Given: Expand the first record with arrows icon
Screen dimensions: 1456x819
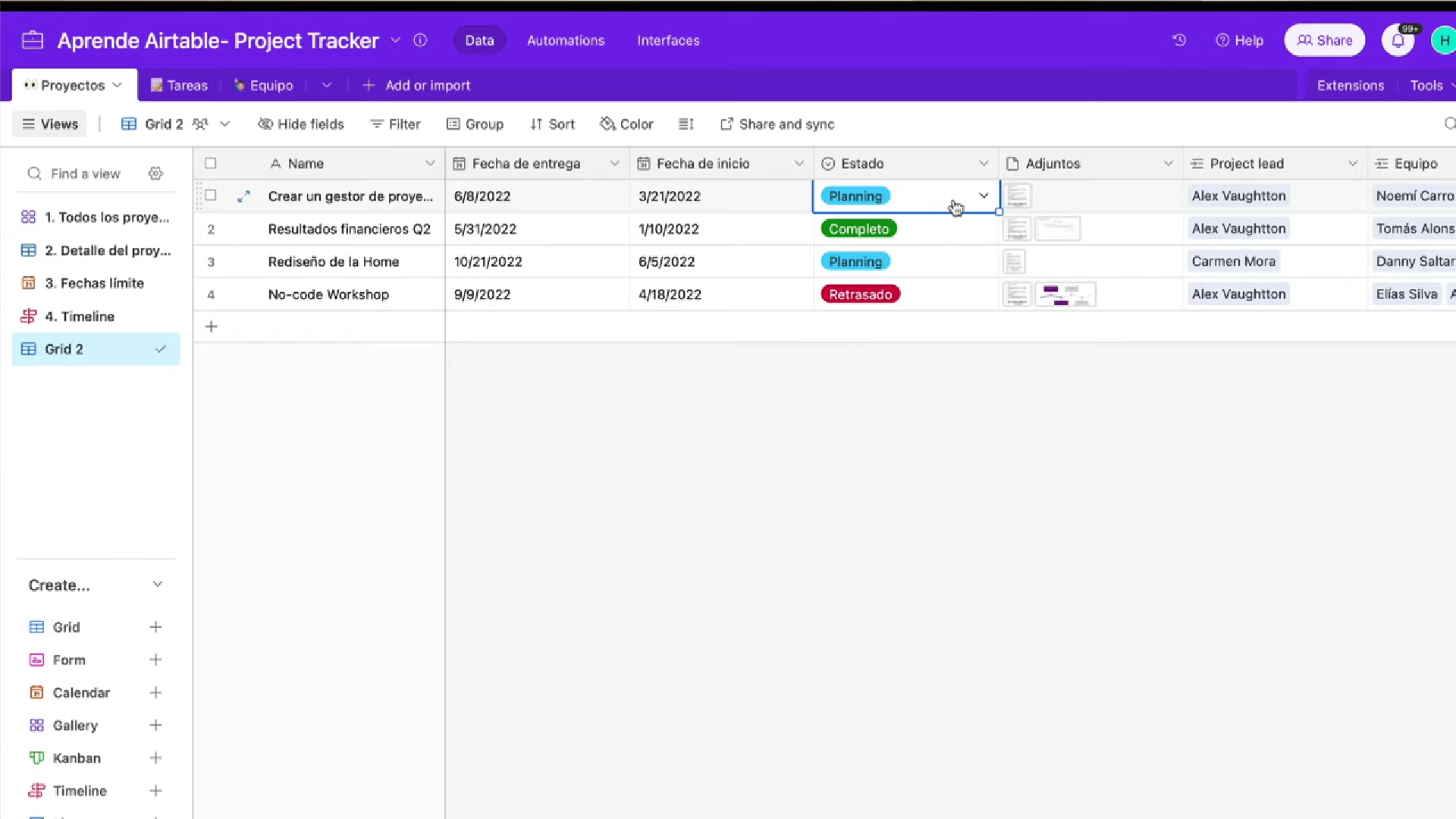Looking at the screenshot, I should [243, 196].
